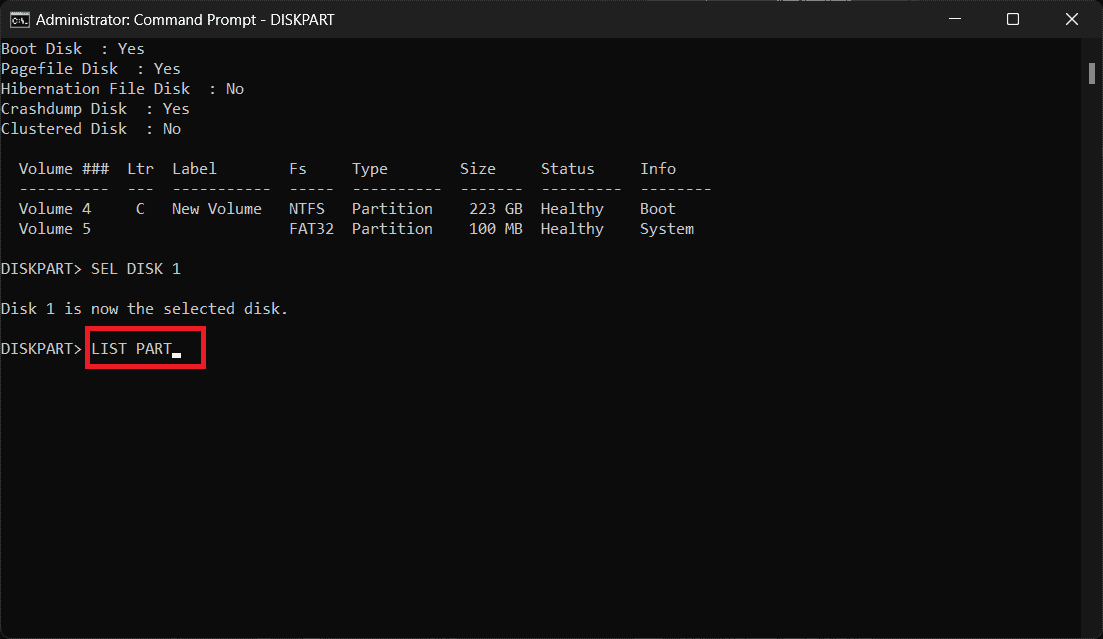Click 'Disk 1 is now the selected disk' message
The width and height of the screenshot is (1103, 639).
pyautogui.click(x=144, y=309)
